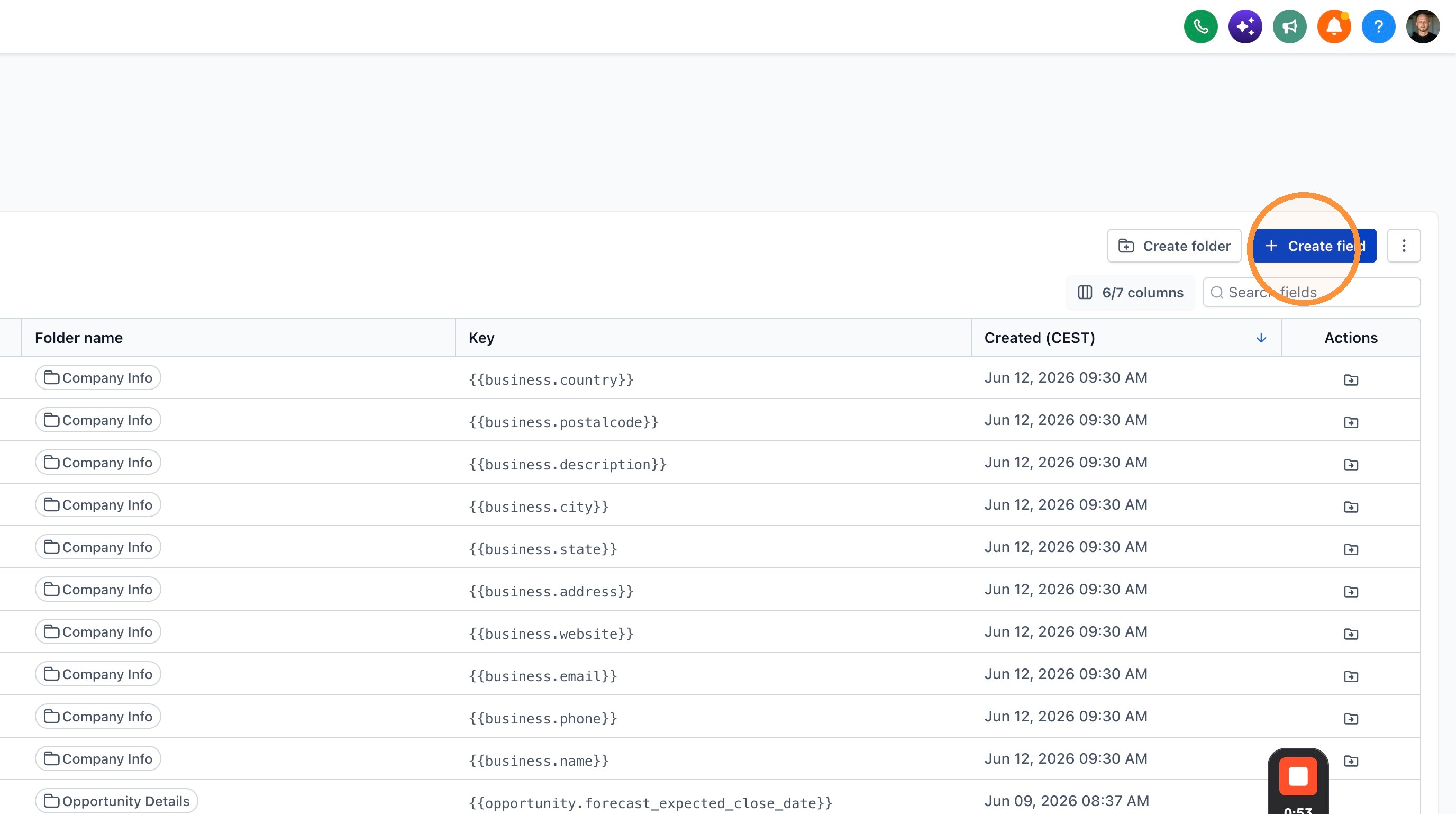
Task: Move business.city field to folder
Action: pyautogui.click(x=1351, y=507)
